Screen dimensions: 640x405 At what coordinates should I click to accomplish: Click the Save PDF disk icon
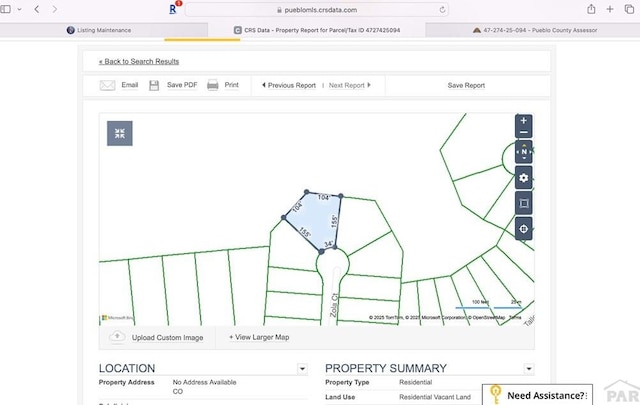coord(154,85)
